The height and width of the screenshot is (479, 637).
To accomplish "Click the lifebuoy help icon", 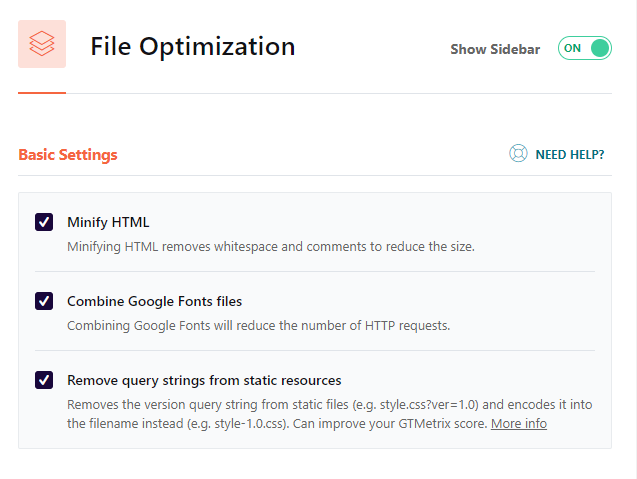I will pos(518,154).
